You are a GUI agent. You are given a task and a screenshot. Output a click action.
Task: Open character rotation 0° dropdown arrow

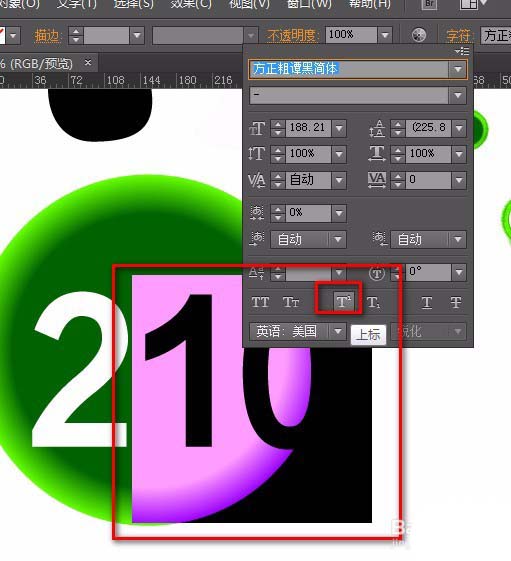pyautogui.click(x=459, y=273)
